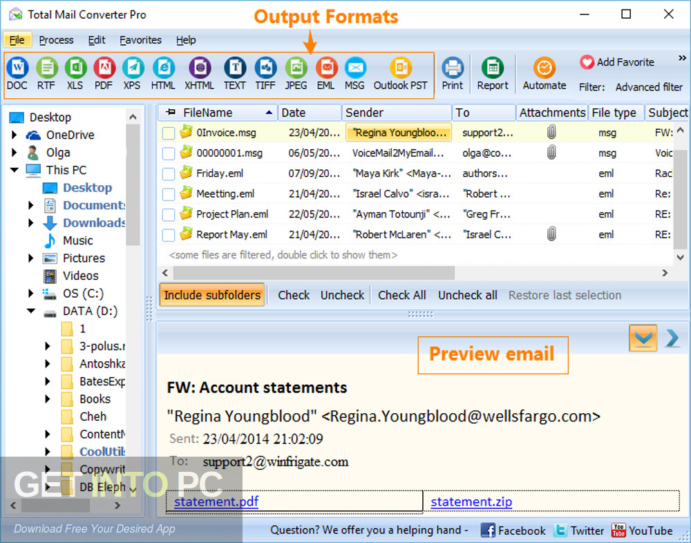Expand toolbar overflow chevron

pyautogui.click(x=682, y=58)
